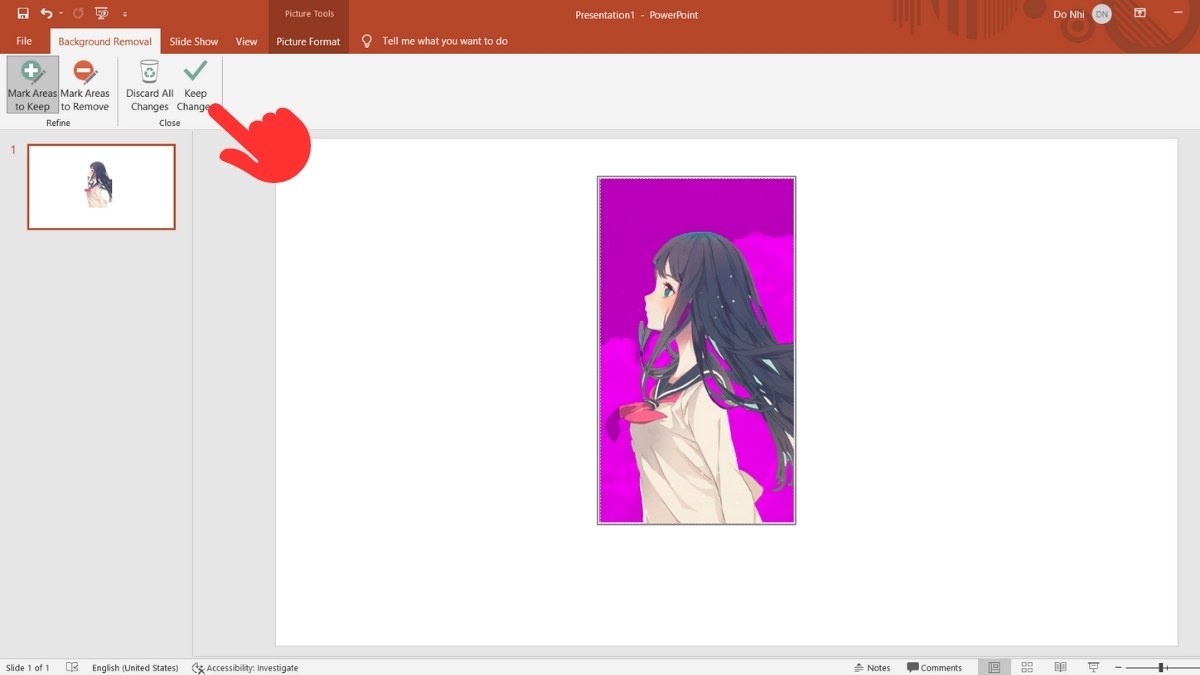1200x675 pixels.
Task: Start slideshow from beginning via quick access icon
Action: pyautogui.click(x=101, y=14)
